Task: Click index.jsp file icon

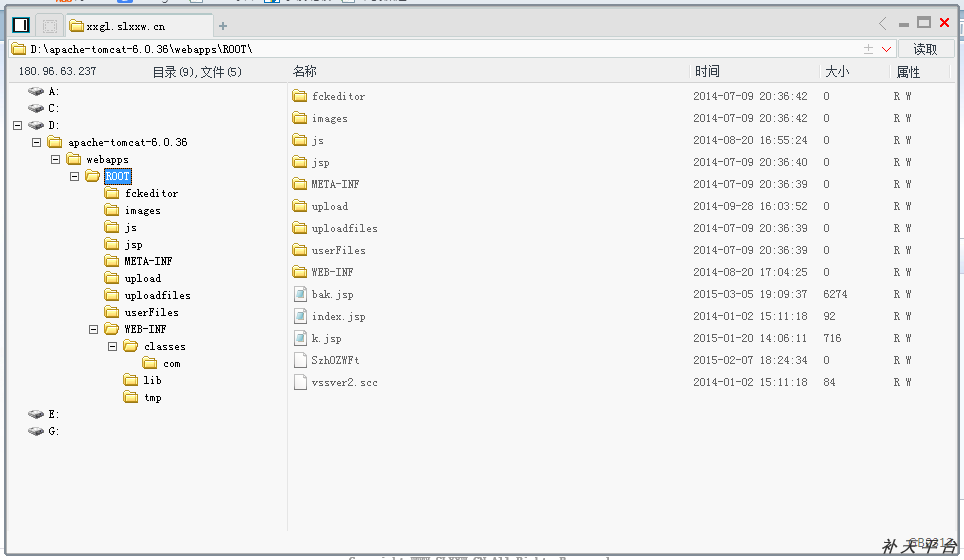Action: [300, 316]
